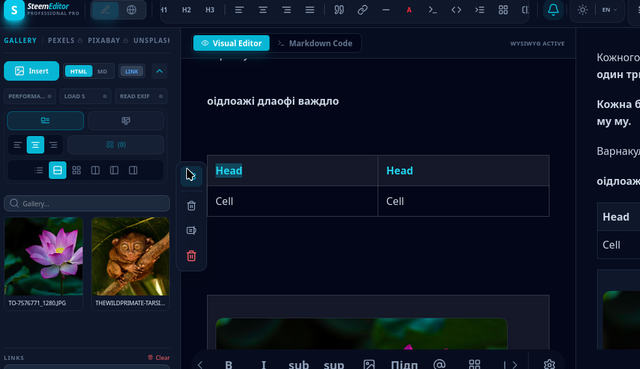Open the PIXABAY tab
The image size is (640, 369).
[104, 40]
